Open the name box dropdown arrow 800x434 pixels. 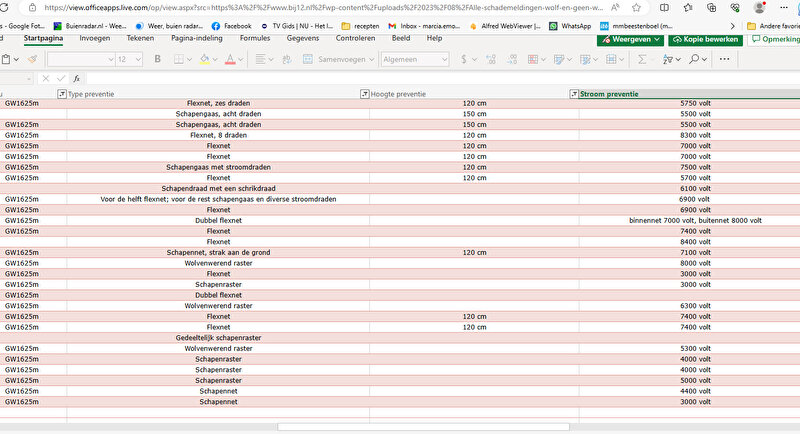coord(28,79)
